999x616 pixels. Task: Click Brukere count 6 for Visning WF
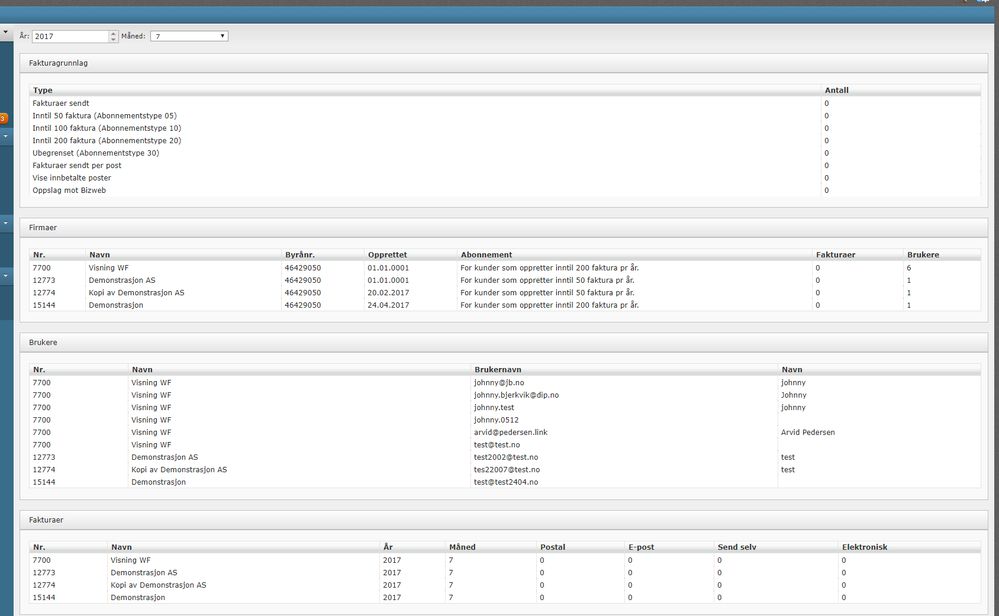click(909, 268)
